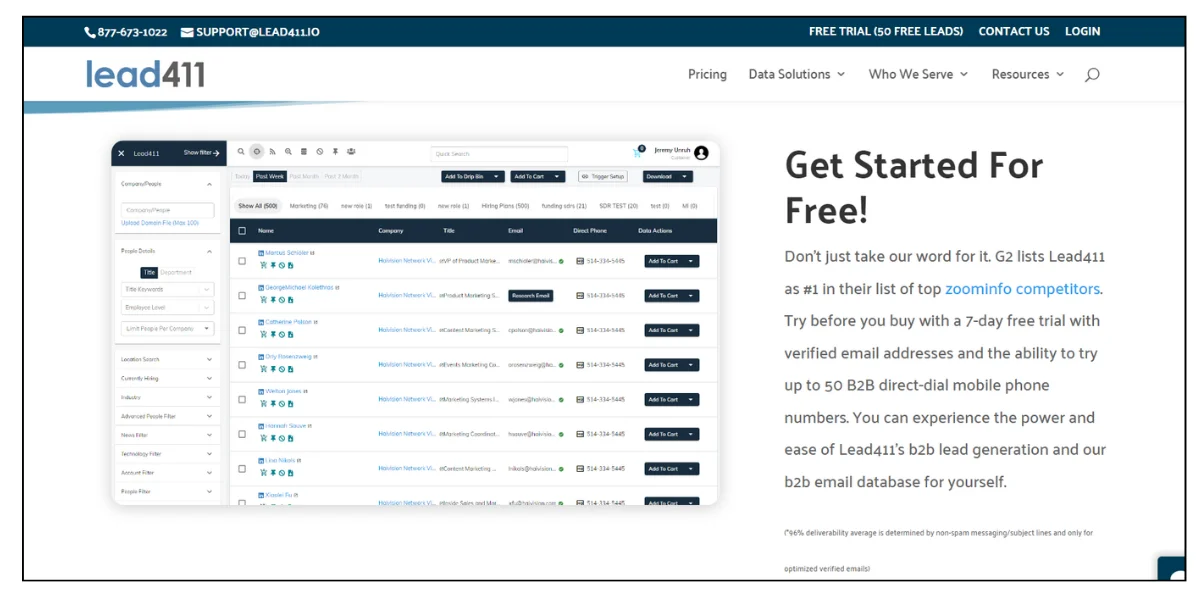This screenshot has width=1200, height=600.
Task: Open the shopping cart icon with badge
Action: click(638, 152)
